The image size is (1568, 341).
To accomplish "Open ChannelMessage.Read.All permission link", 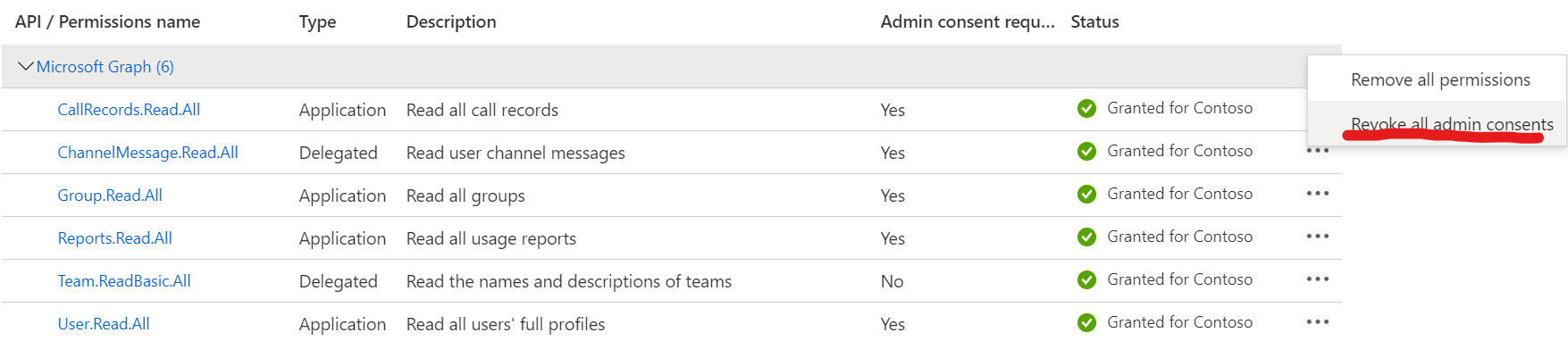I will pyautogui.click(x=147, y=153).
